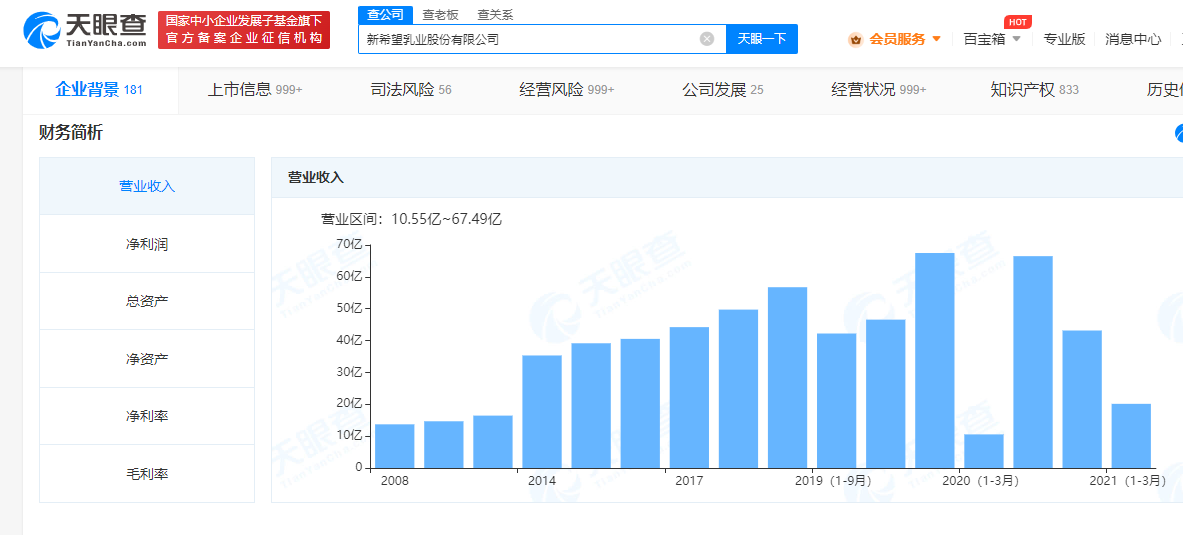Open the 专业版 link

click(x=1064, y=39)
